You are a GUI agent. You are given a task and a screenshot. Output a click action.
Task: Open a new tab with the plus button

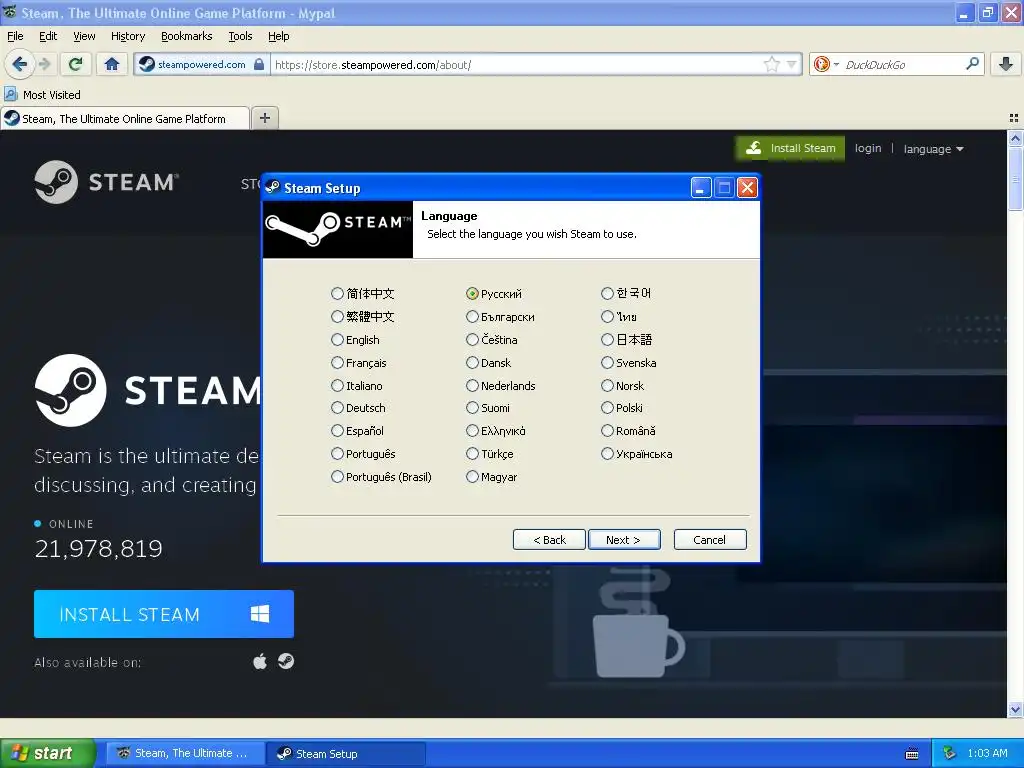(x=264, y=118)
